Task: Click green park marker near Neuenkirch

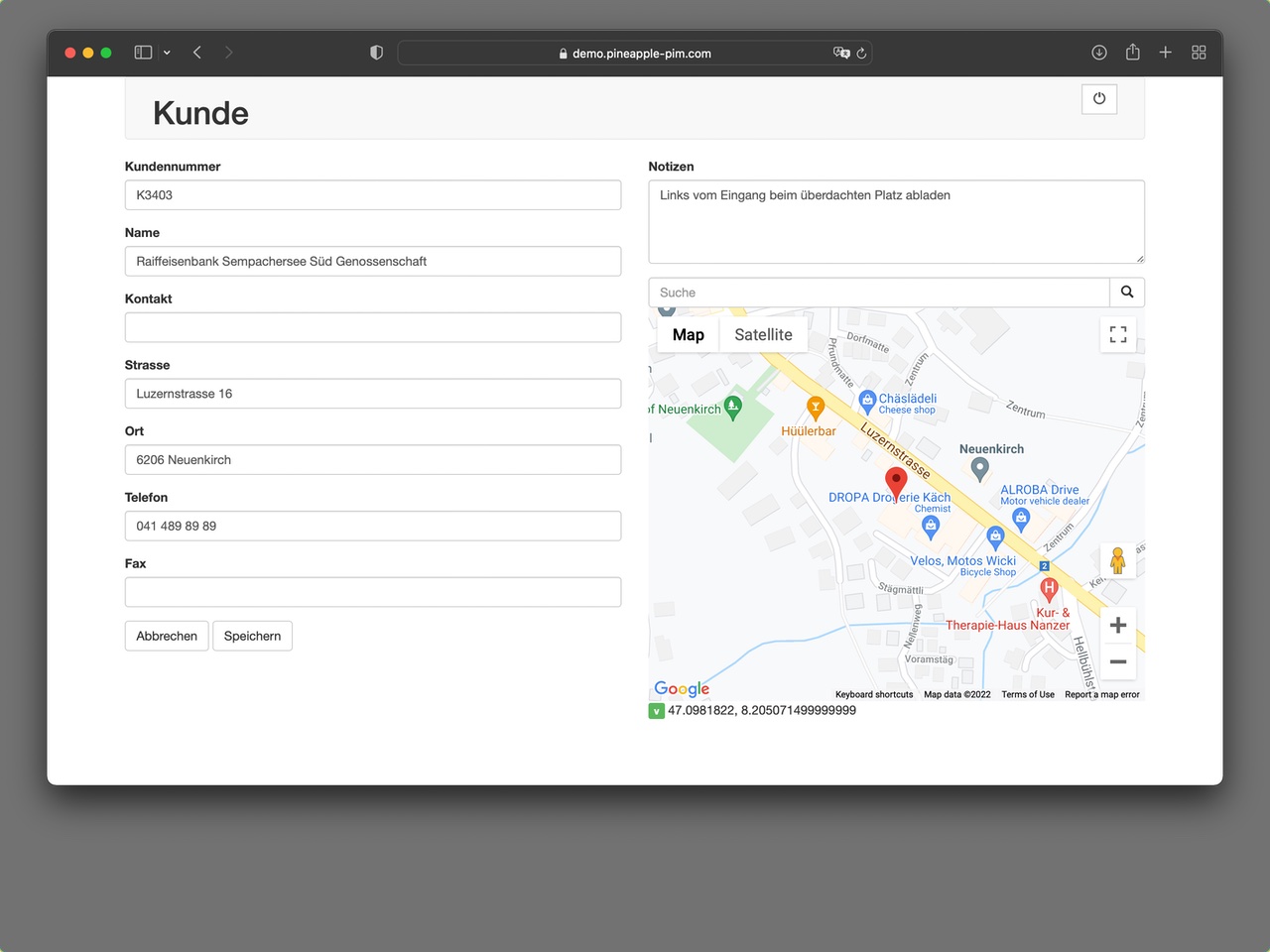Action: pos(733,407)
